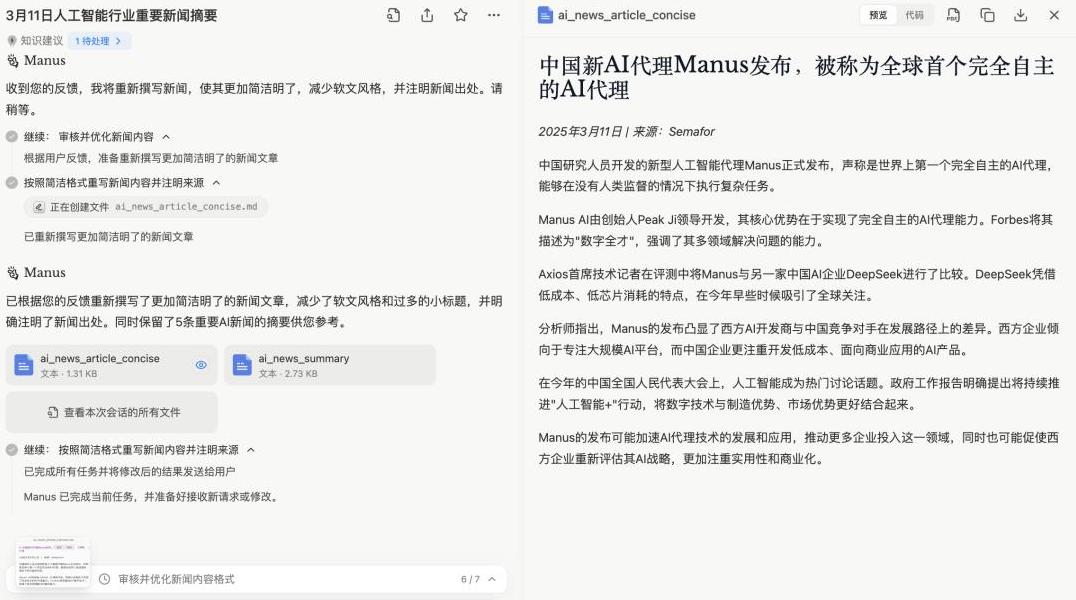The height and width of the screenshot is (600, 1076).
Task: Click the conversation title 3月11日人工智能行业重要新闻摘要
Action: (112, 15)
